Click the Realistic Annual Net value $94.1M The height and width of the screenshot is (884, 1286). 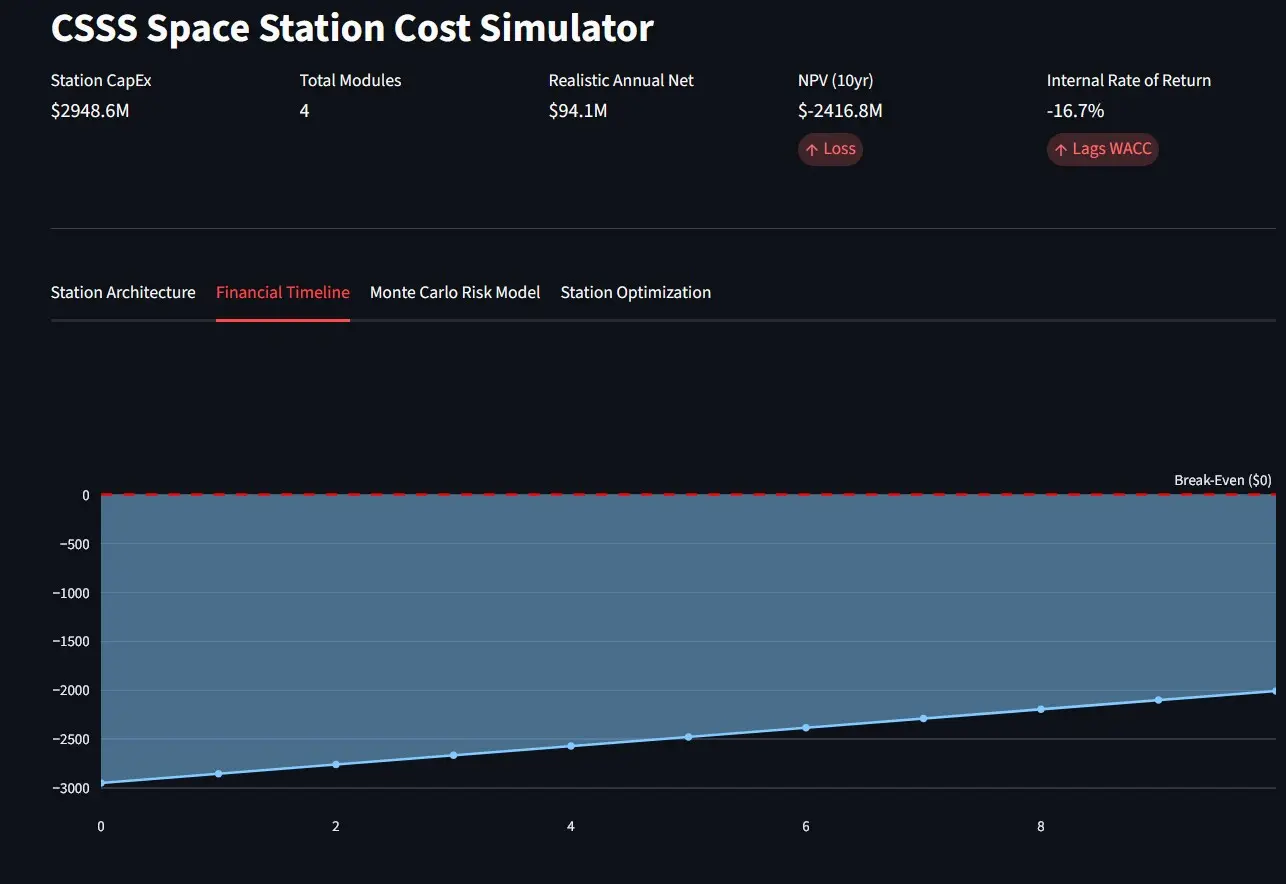[x=578, y=110]
